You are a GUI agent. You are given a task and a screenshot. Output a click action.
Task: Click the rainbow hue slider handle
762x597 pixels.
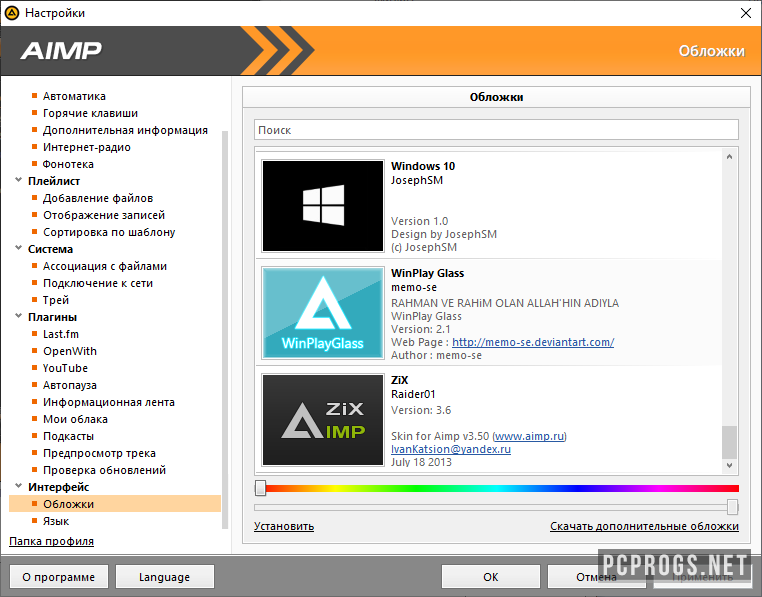(x=260, y=488)
